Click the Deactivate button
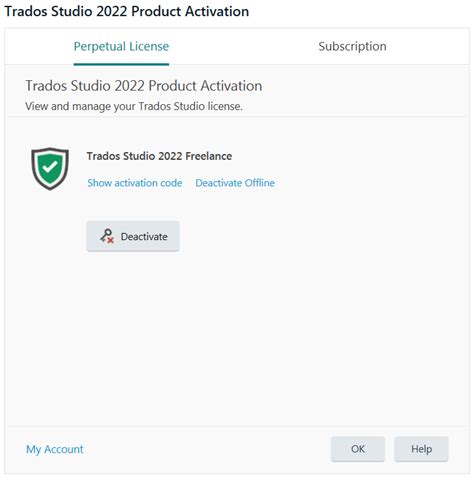This screenshot has height=477, width=474. [133, 236]
